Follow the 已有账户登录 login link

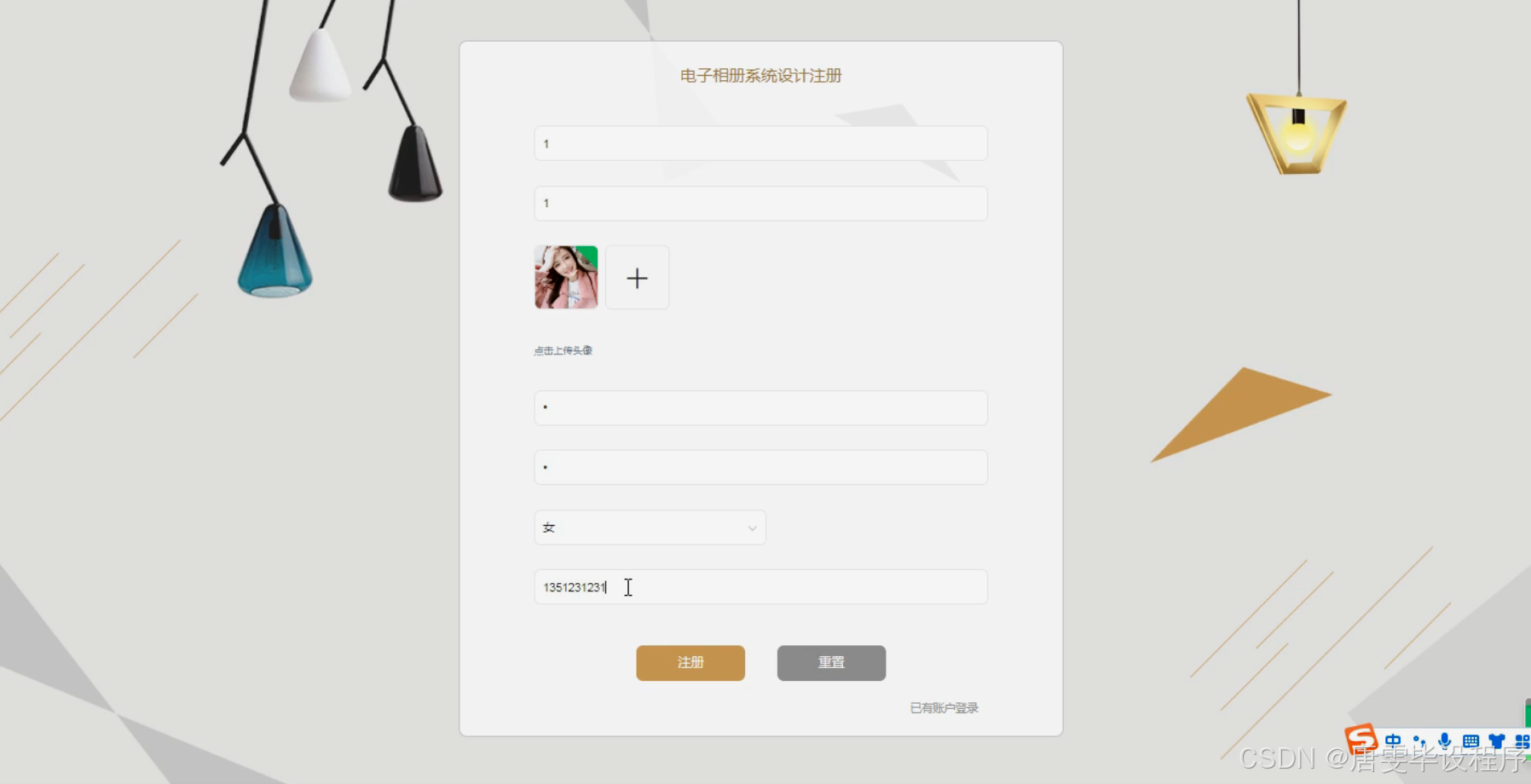(x=945, y=708)
